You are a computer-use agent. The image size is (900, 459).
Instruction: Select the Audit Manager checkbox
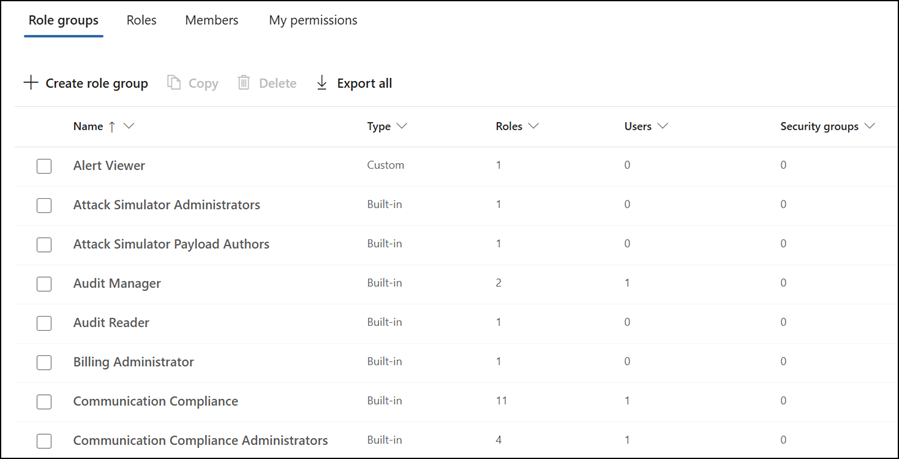44,283
